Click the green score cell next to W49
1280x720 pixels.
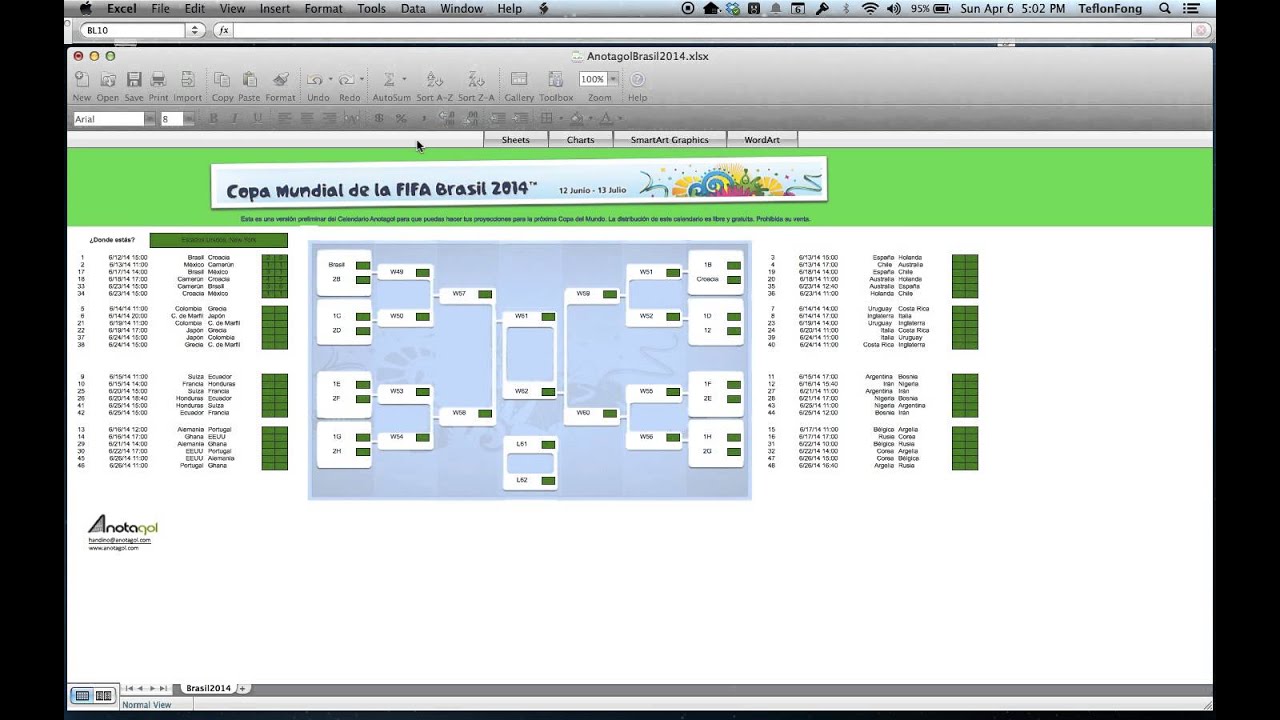pos(423,272)
